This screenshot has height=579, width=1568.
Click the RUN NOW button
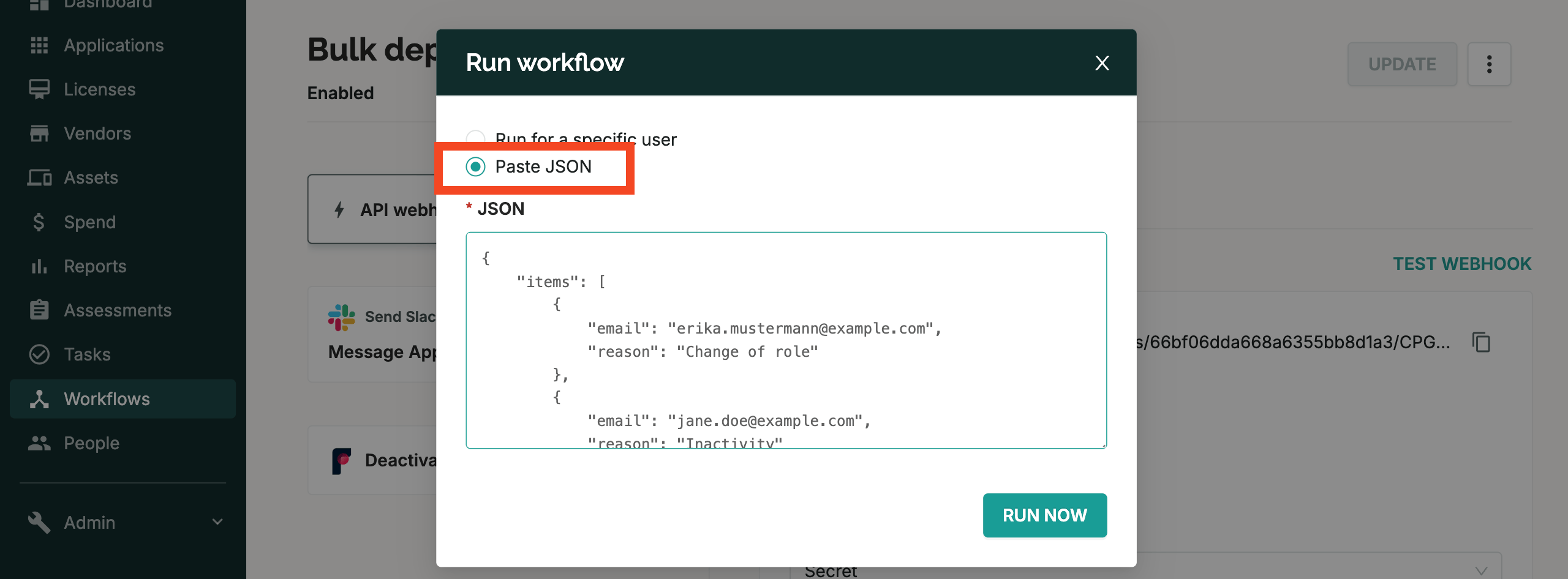pos(1045,515)
